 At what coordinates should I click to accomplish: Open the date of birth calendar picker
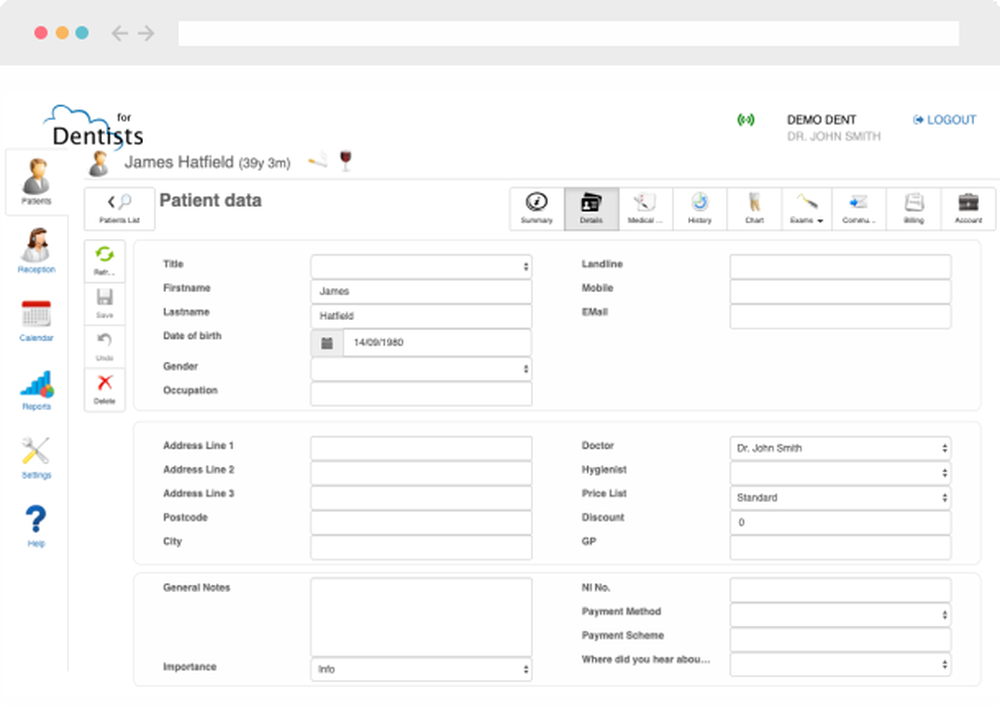[325, 342]
